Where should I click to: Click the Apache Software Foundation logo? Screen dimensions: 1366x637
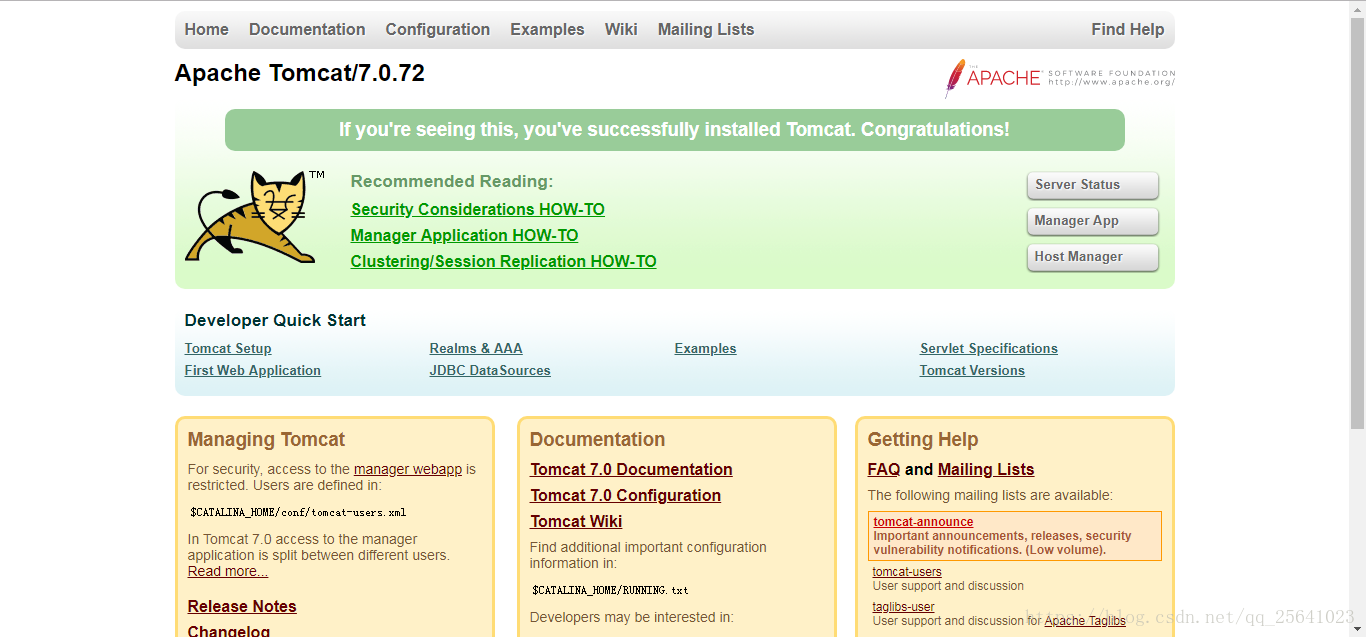coord(1059,78)
